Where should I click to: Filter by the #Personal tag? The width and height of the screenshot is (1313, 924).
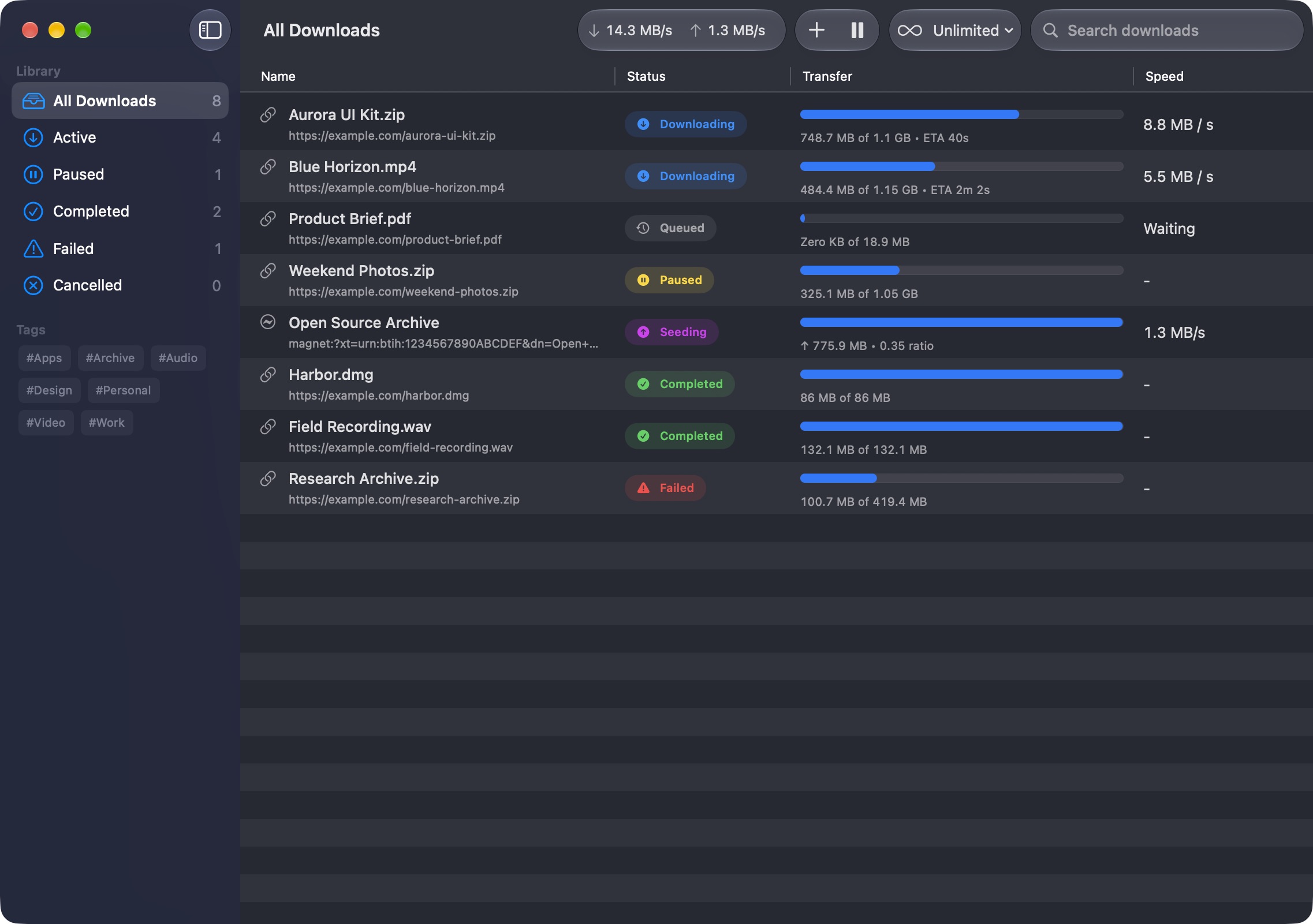point(124,390)
